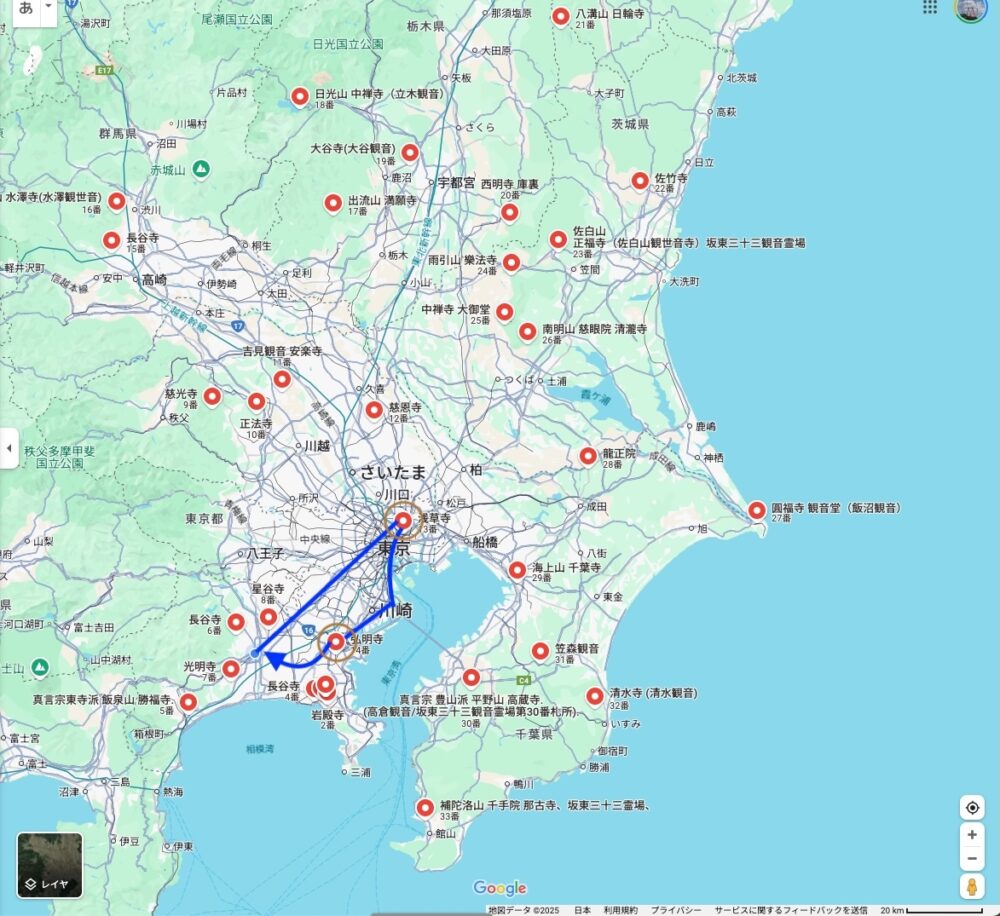Click the 船橋 city label
This screenshot has height=916, width=1000.
[485, 542]
